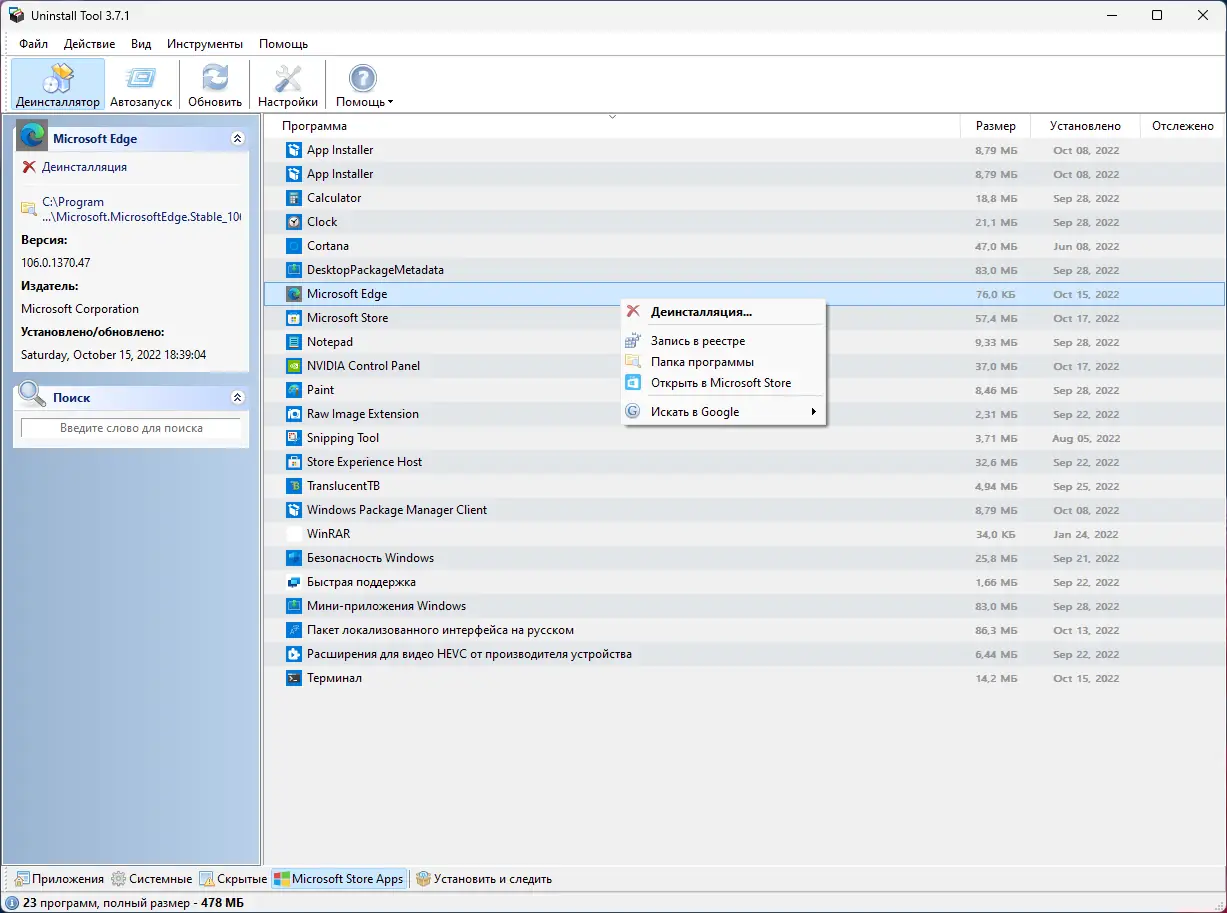
Task: Expand the Помощь toolbar dropdown
Action: (x=364, y=84)
